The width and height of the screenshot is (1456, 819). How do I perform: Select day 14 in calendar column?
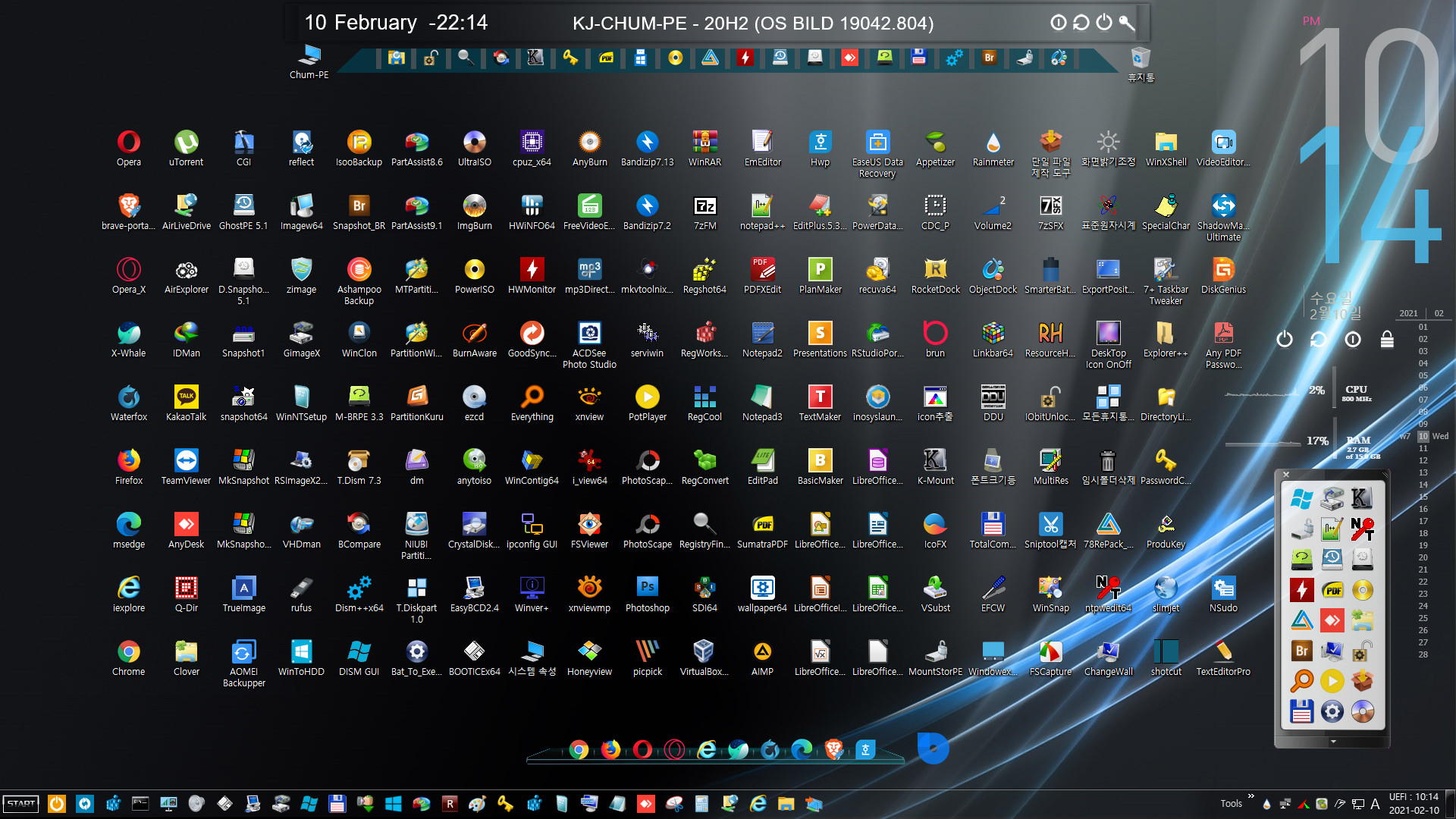(1423, 485)
